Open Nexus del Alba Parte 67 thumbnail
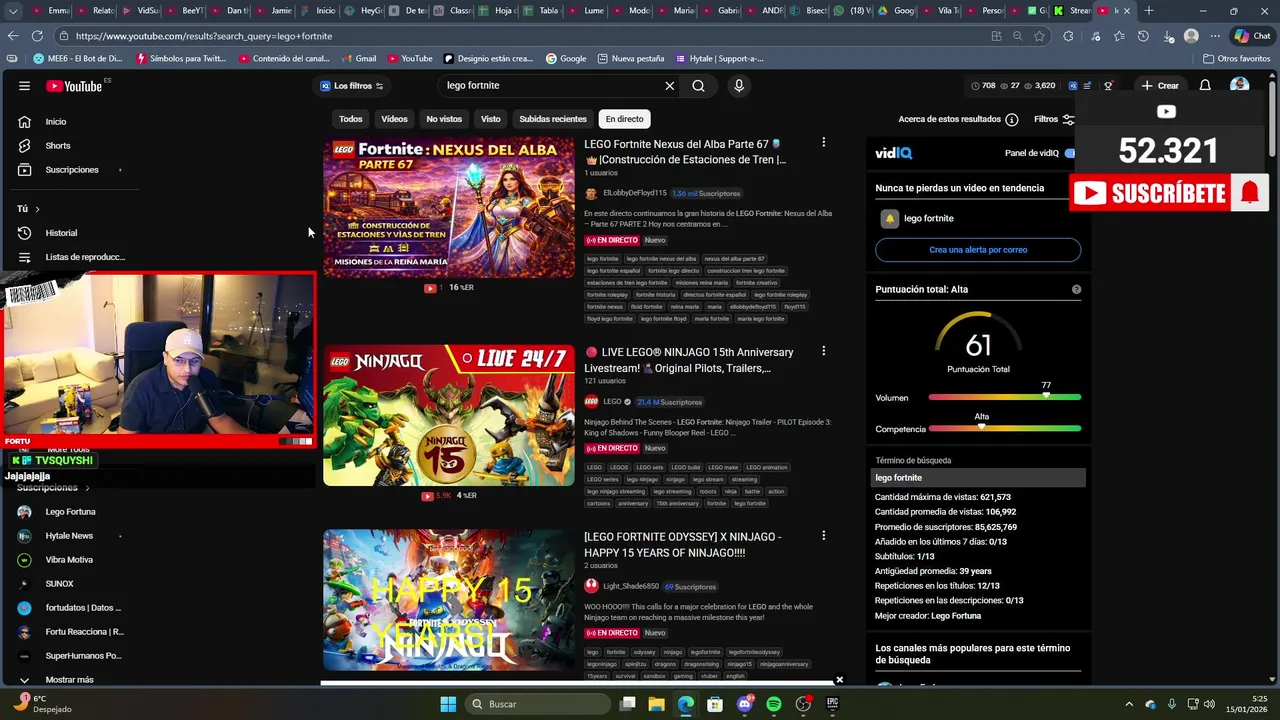Screen dimensions: 1280x720 (449, 207)
